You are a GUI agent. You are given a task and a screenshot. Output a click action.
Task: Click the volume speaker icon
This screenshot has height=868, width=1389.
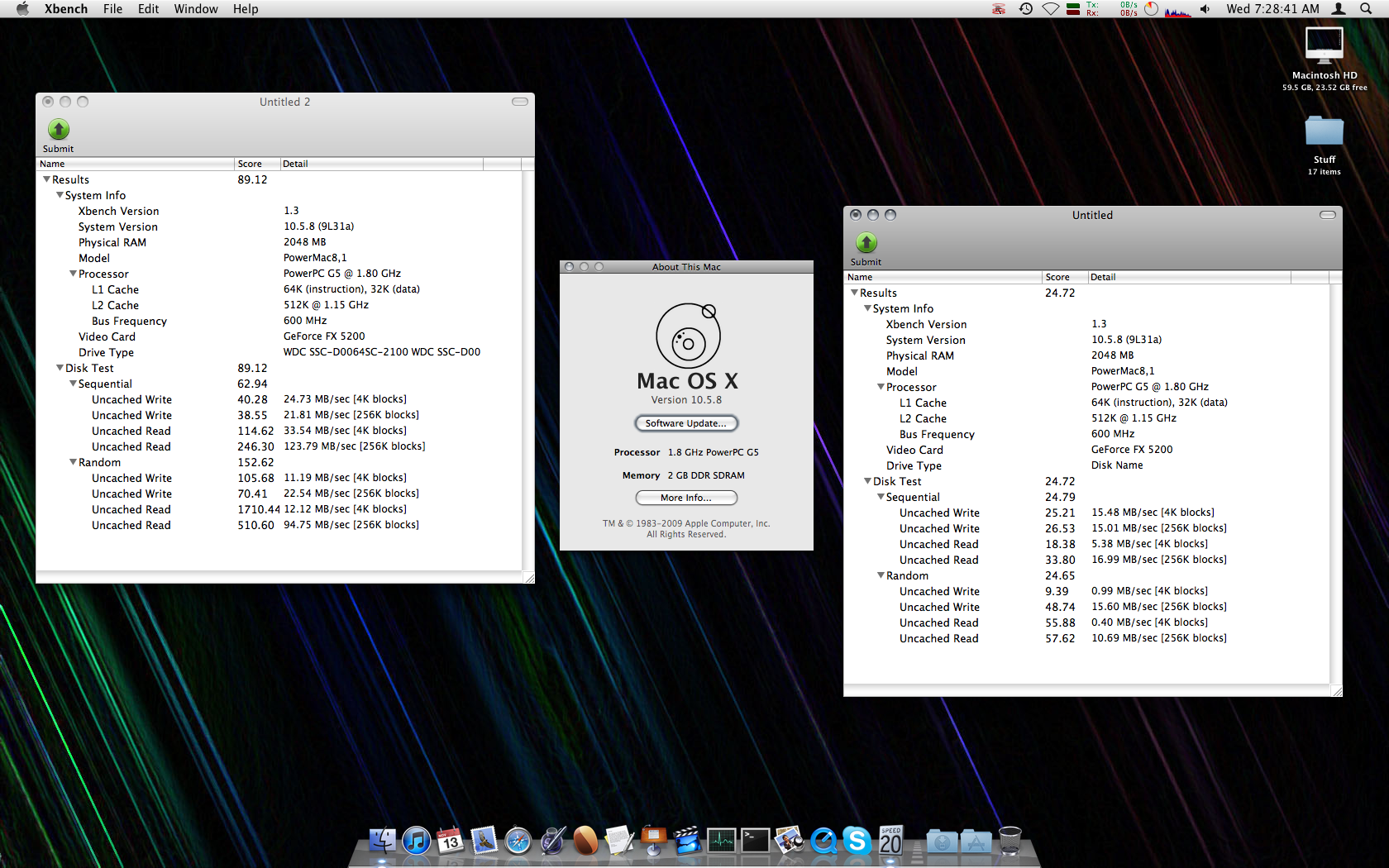pyautogui.click(x=1205, y=8)
